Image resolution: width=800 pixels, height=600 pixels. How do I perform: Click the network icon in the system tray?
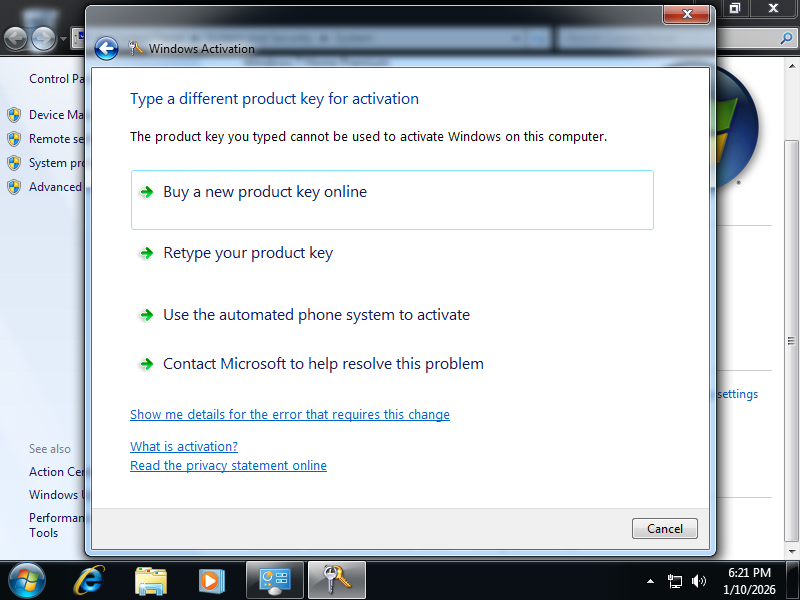(x=674, y=581)
